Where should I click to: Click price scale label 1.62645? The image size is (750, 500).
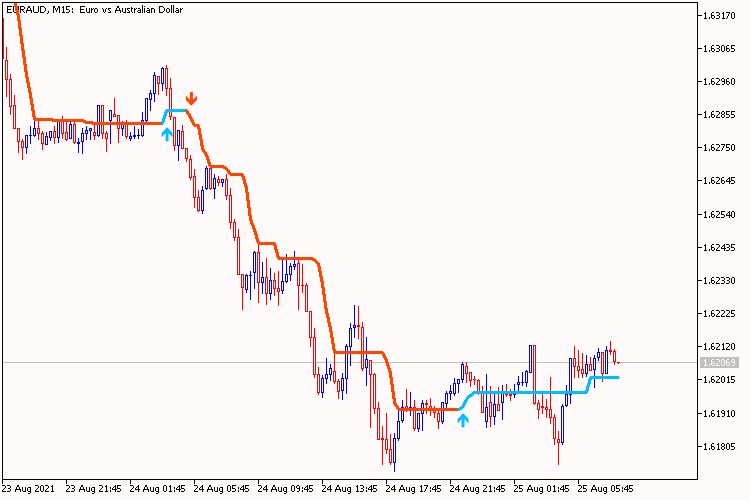pos(719,181)
